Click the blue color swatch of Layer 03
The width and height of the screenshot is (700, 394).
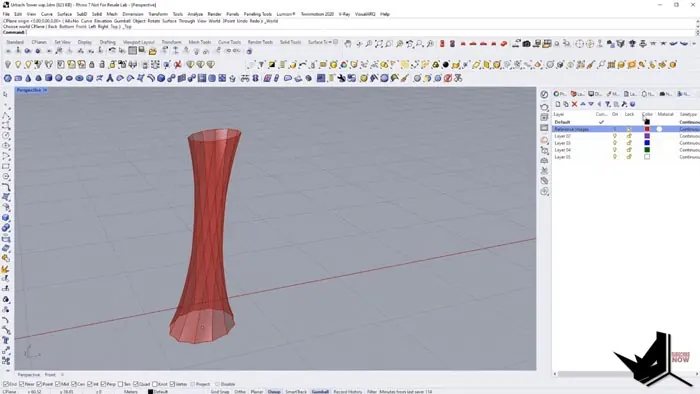click(647, 143)
